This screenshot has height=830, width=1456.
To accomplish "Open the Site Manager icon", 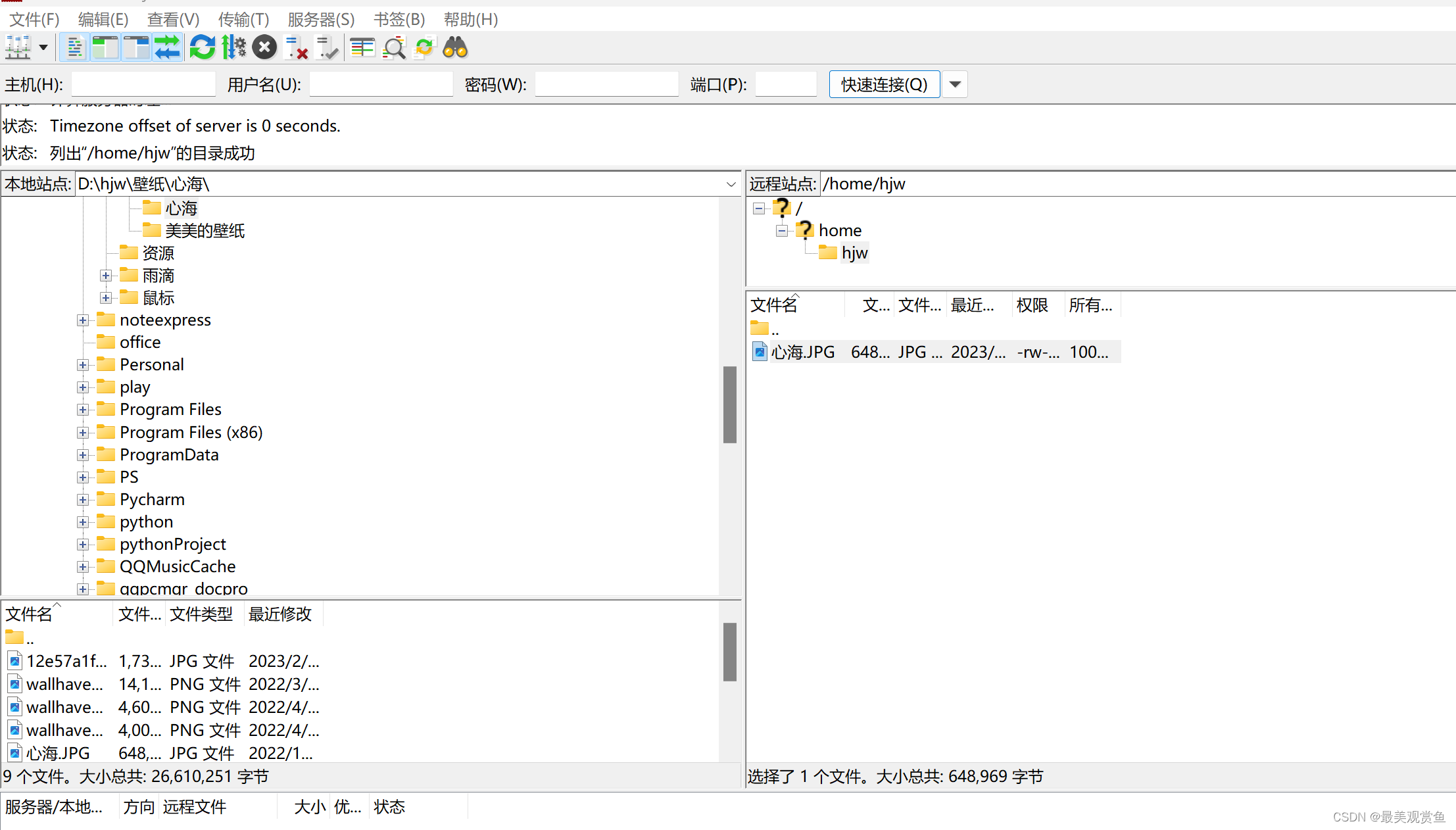I will pyautogui.click(x=18, y=48).
